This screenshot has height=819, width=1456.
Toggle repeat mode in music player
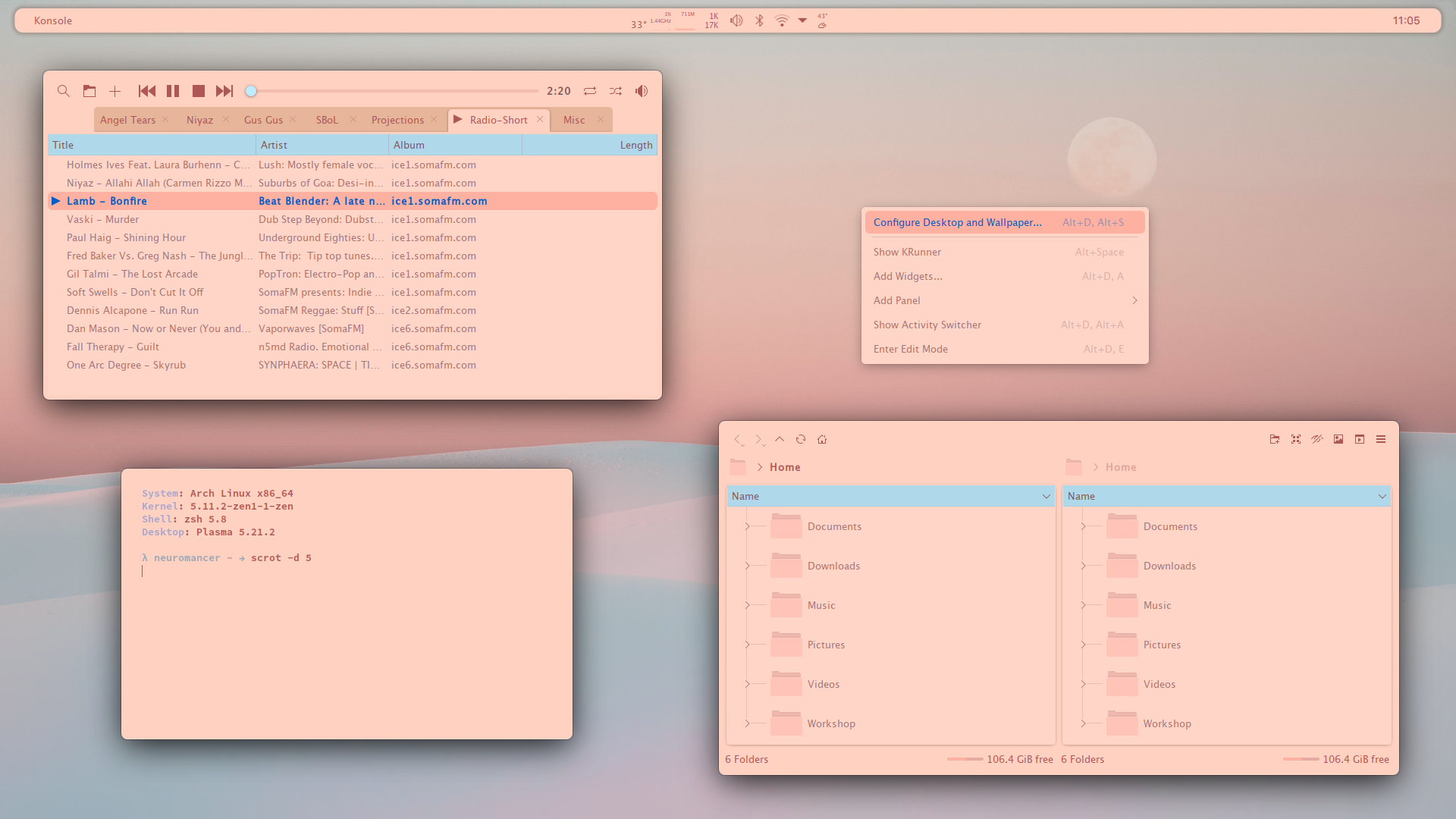pos(590,91)
